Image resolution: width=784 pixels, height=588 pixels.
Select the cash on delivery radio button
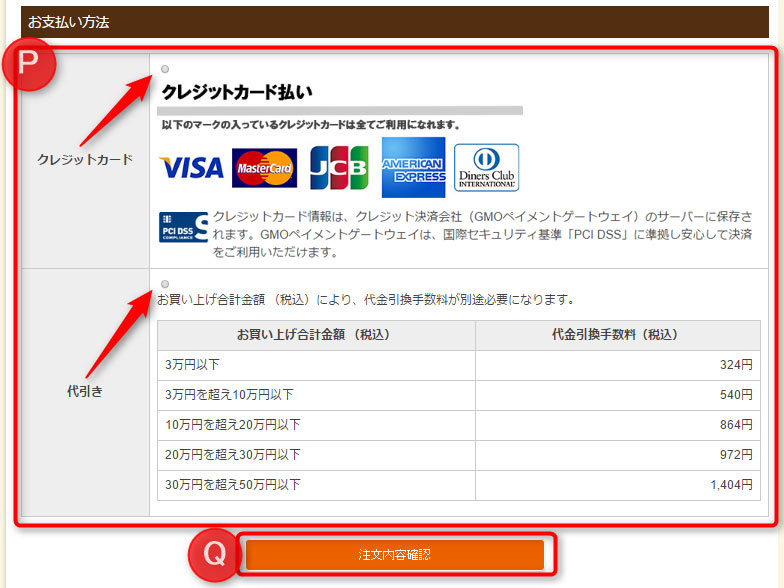click(x=165, y=284)
